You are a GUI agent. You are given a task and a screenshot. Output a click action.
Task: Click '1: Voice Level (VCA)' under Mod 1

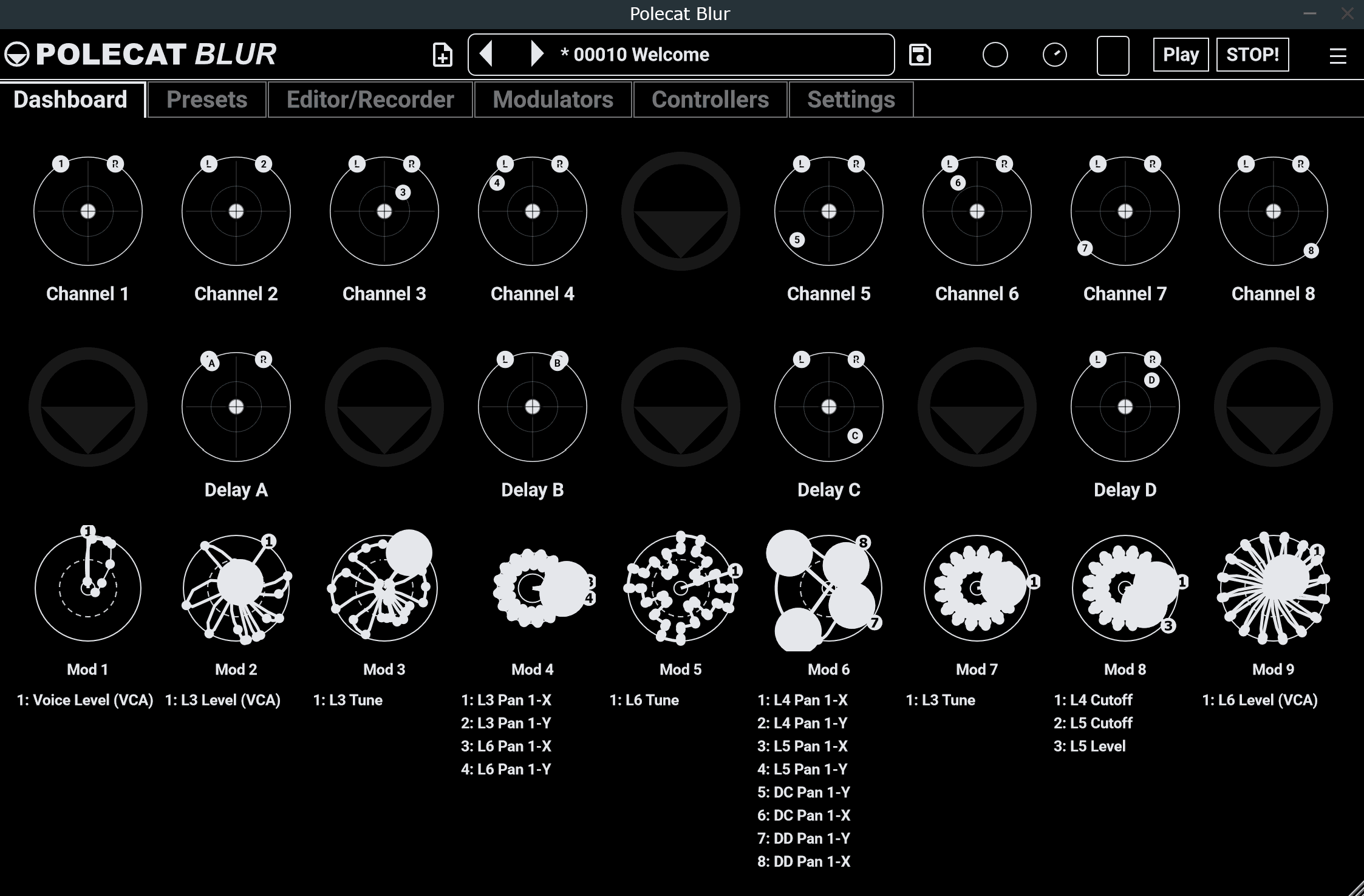(x=85, y=700)
